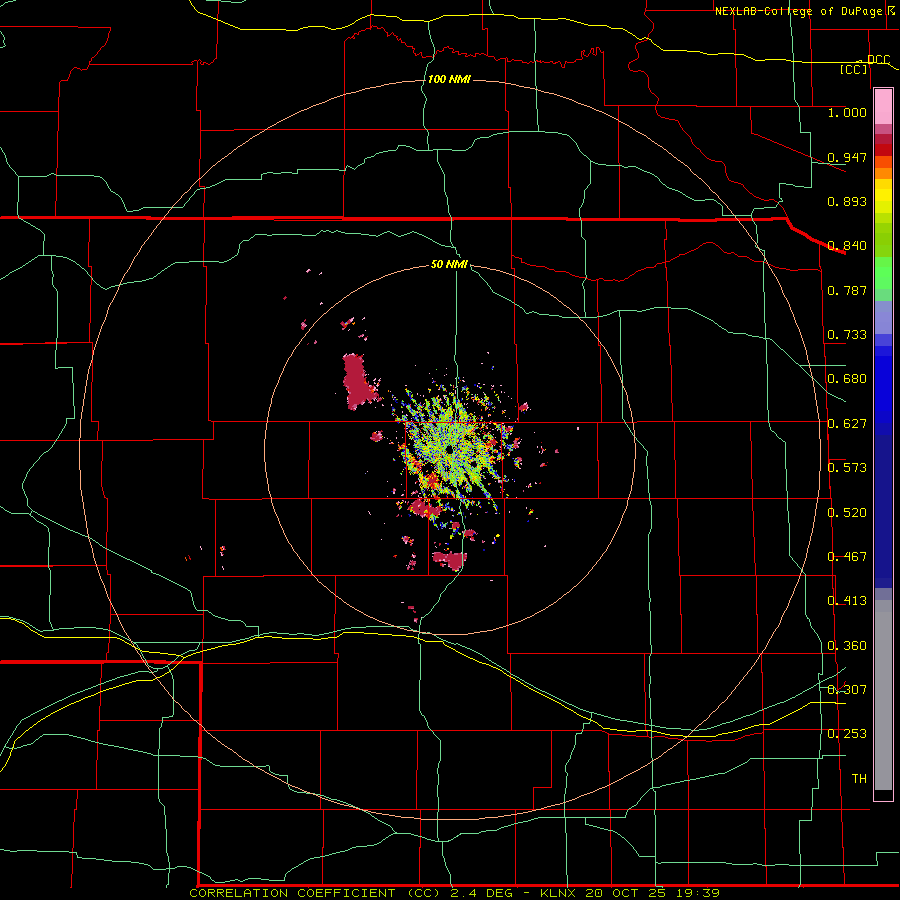The image size is (900, 900).
Task: Click the 0.947 legend value
Action: pos(847,157)
